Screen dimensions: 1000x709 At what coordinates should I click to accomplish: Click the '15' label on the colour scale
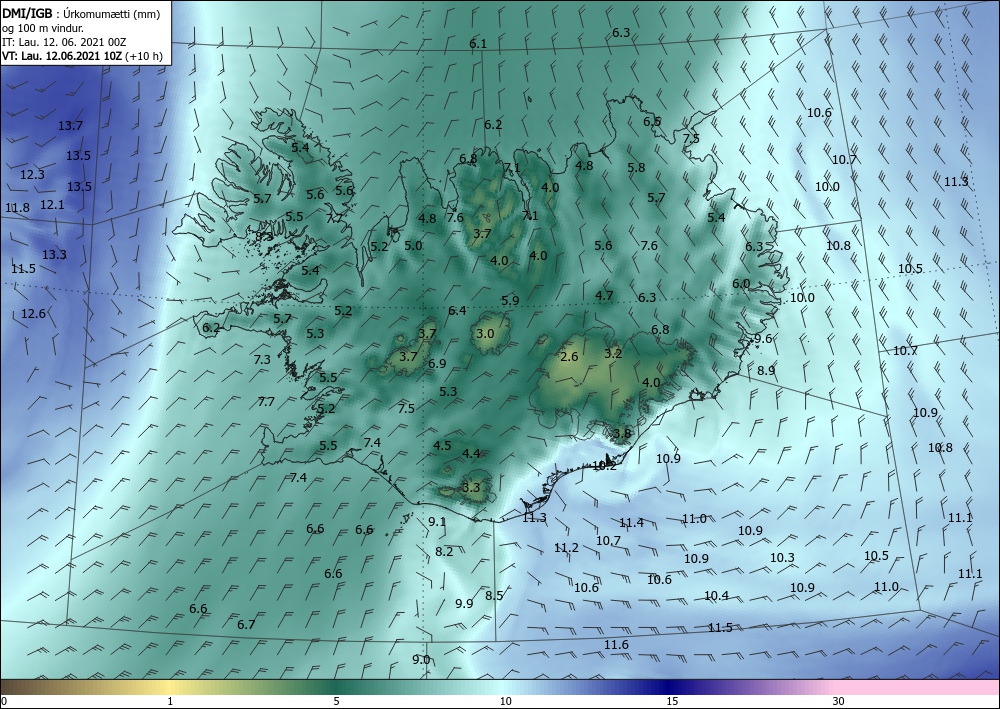tap(672, 701)
